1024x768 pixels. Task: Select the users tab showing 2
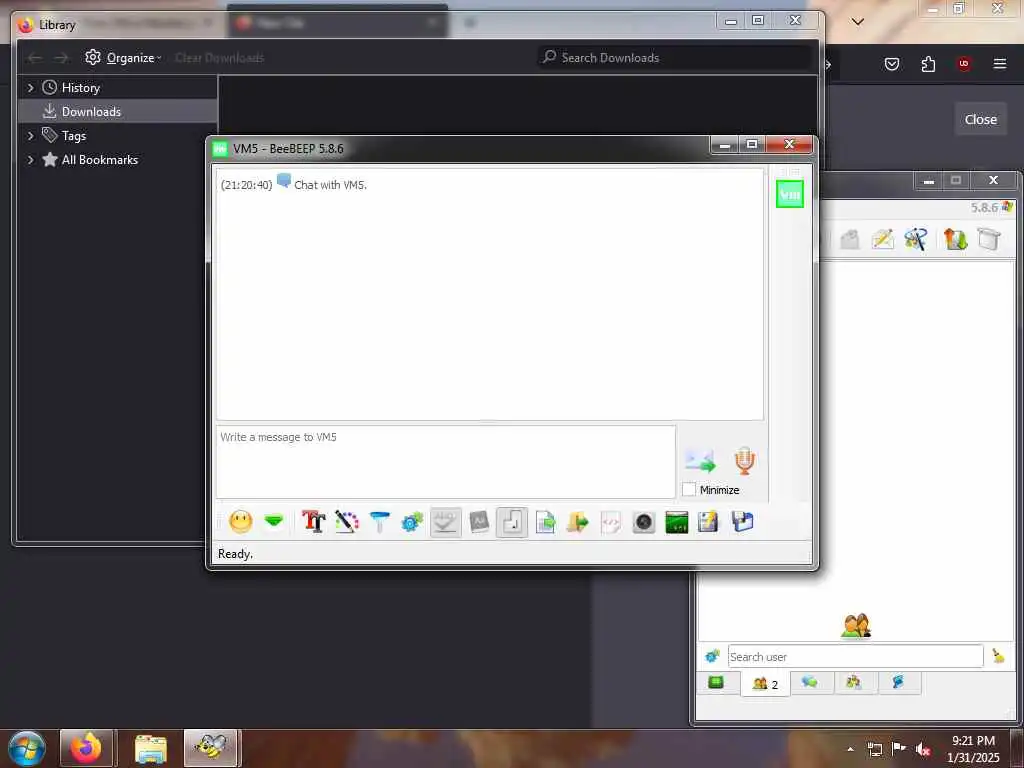point(765,684)
